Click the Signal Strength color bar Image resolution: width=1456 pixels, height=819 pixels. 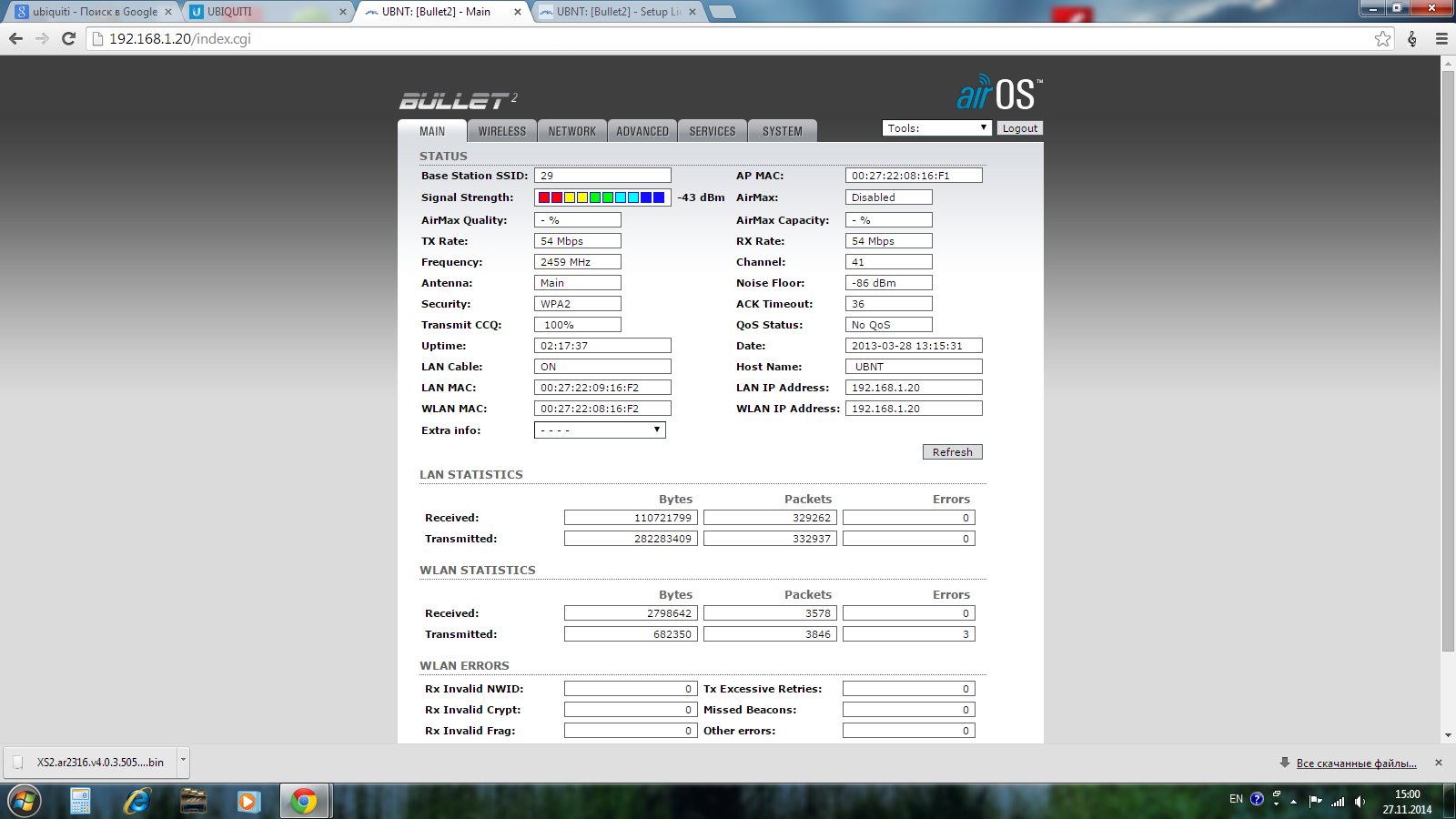tap(602, 197)
